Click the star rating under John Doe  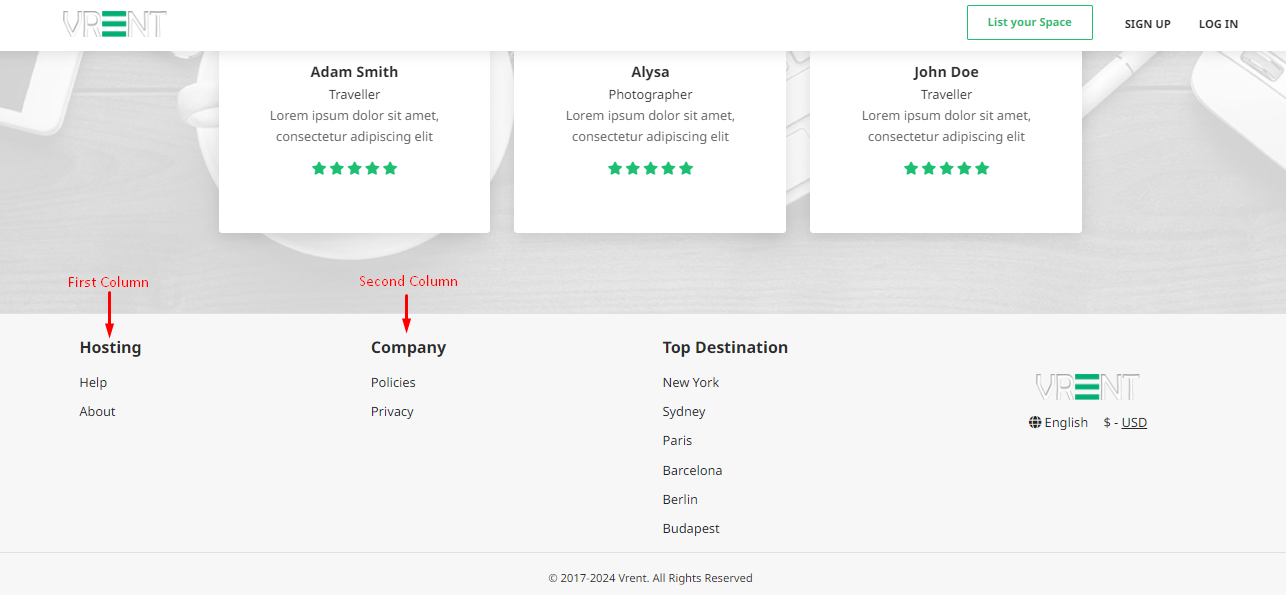pyautogui.click(x=946, y=169)
